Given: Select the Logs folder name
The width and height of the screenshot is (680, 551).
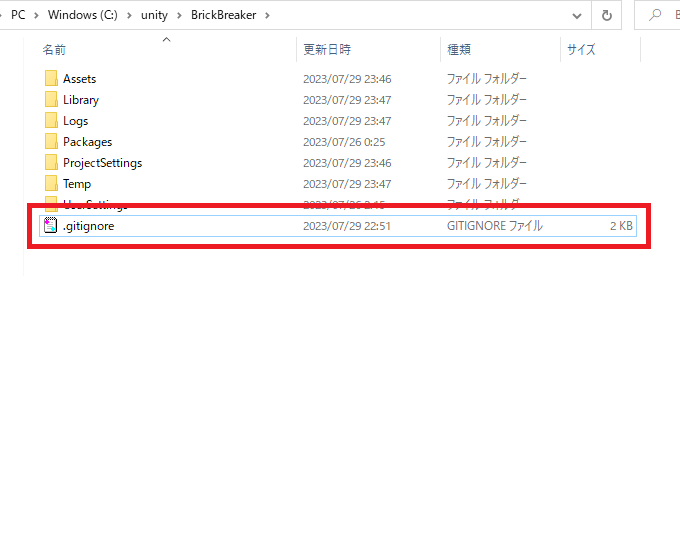Looking at the screenshot, I should tap(75, 121).
